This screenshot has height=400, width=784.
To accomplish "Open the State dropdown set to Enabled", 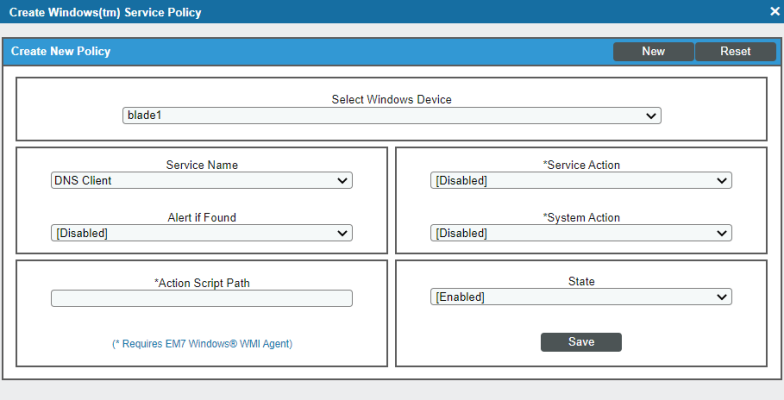I will [x=581, y=296].
